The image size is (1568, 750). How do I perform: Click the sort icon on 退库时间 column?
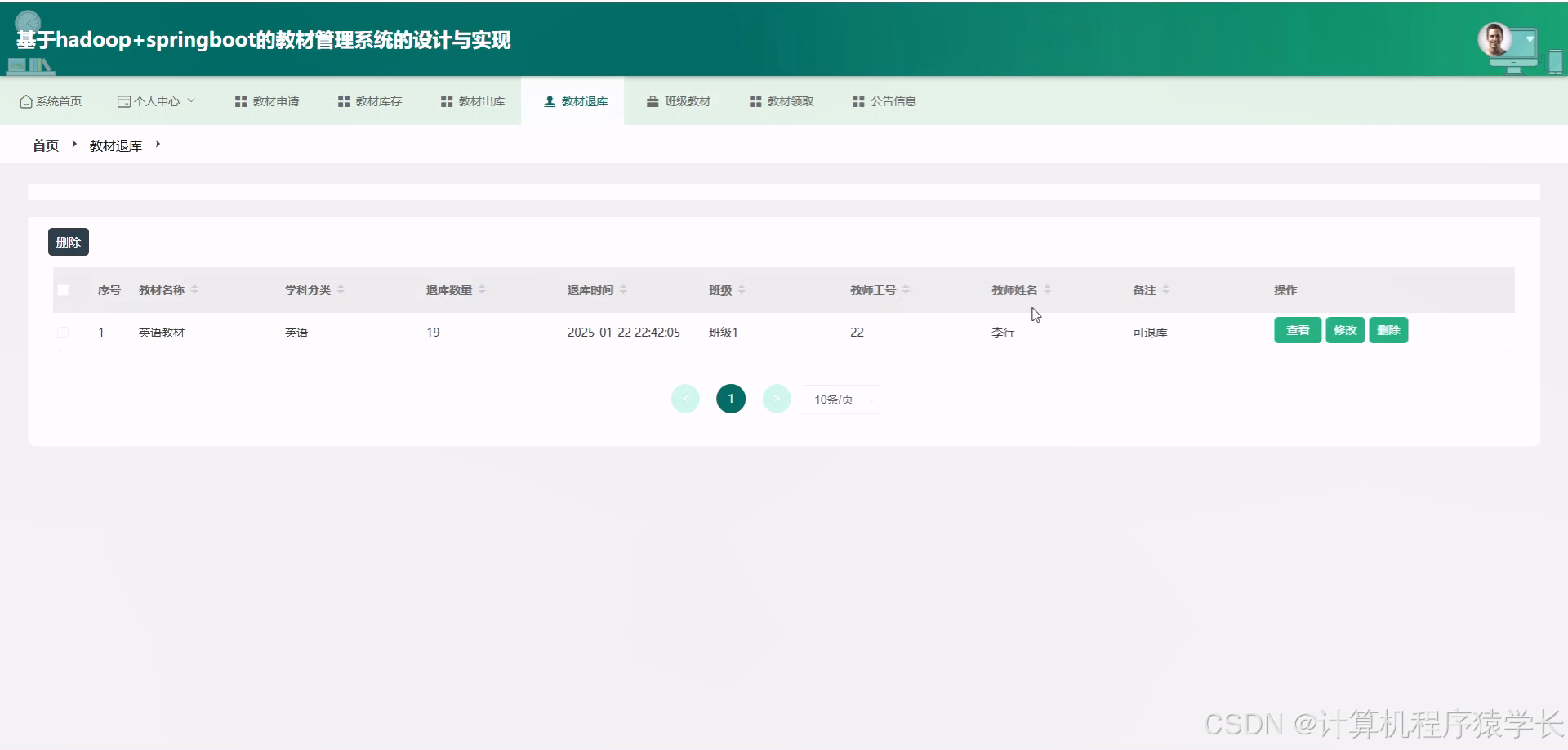click(625, 289)
